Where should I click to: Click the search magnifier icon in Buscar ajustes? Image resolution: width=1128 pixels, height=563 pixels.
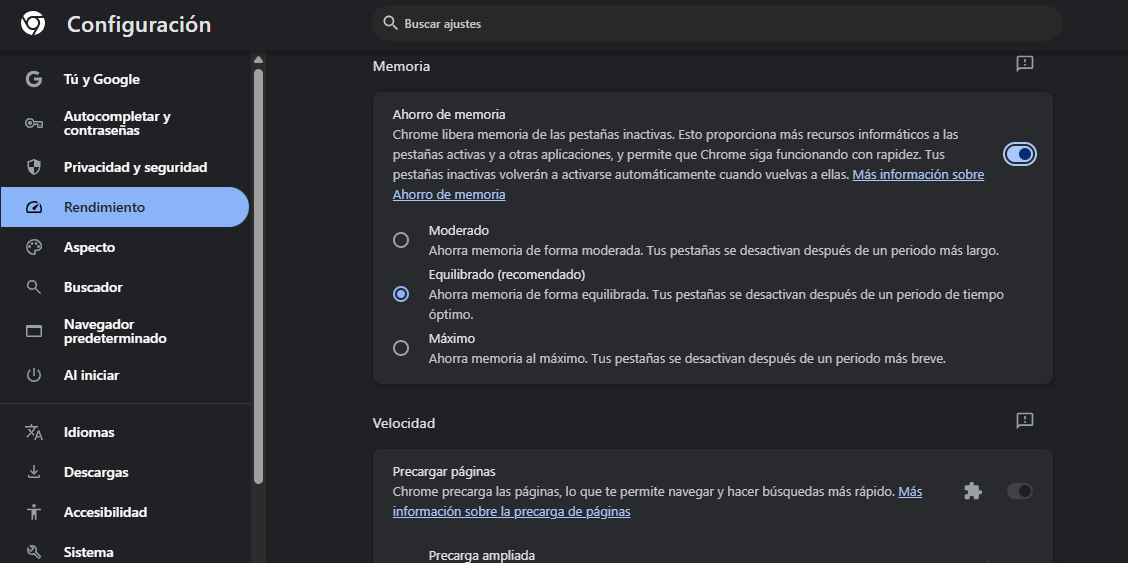(x=390, y=24)
